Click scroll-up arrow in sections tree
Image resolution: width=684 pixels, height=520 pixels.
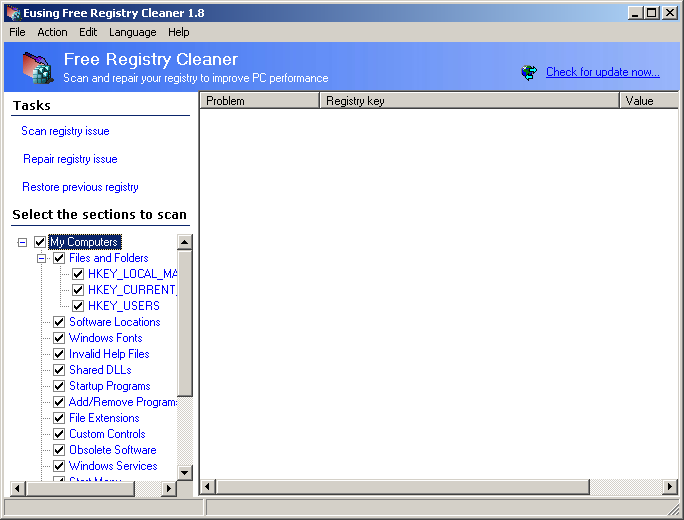point(184,242)
